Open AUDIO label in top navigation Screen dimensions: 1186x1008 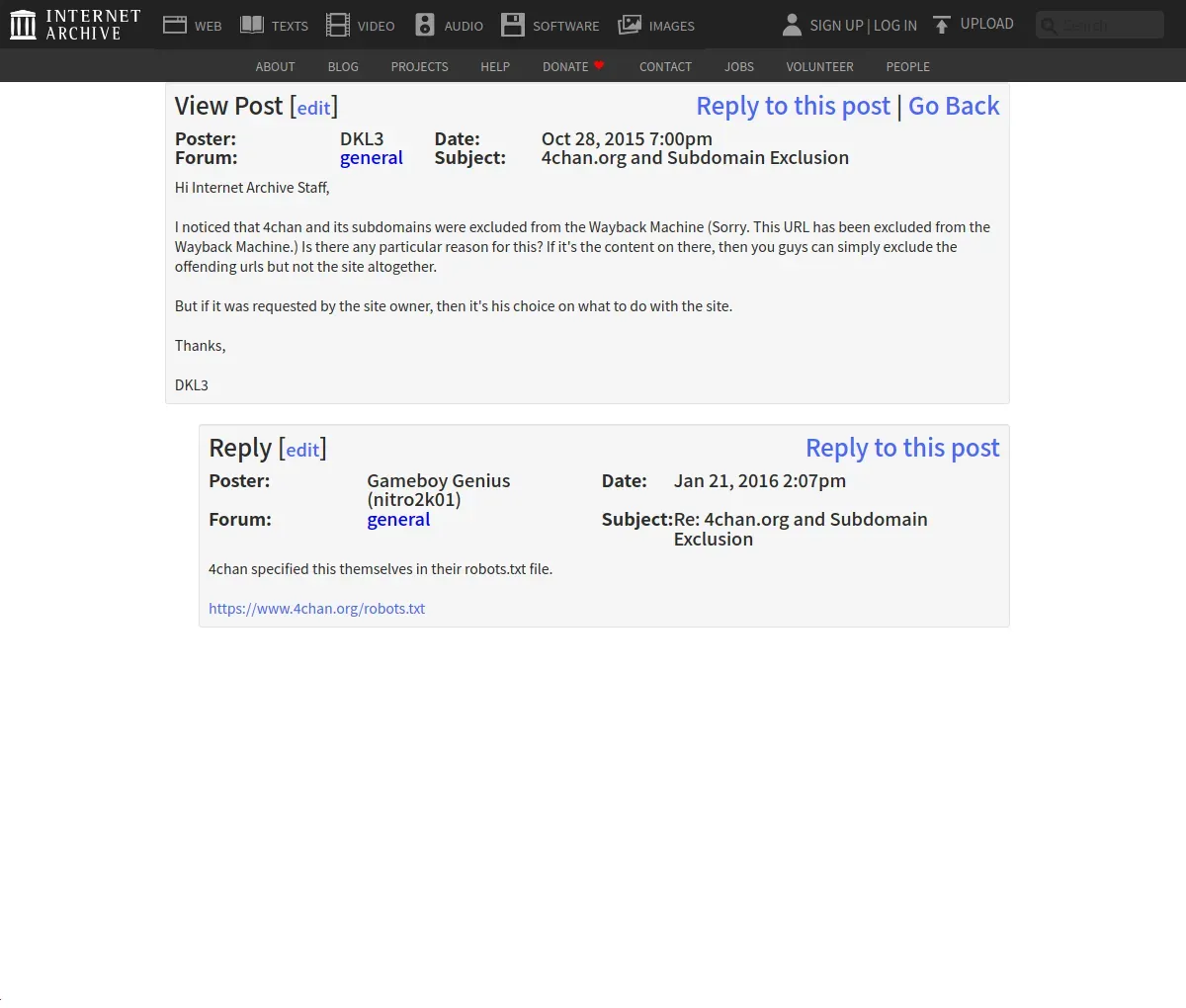(464, 26)
